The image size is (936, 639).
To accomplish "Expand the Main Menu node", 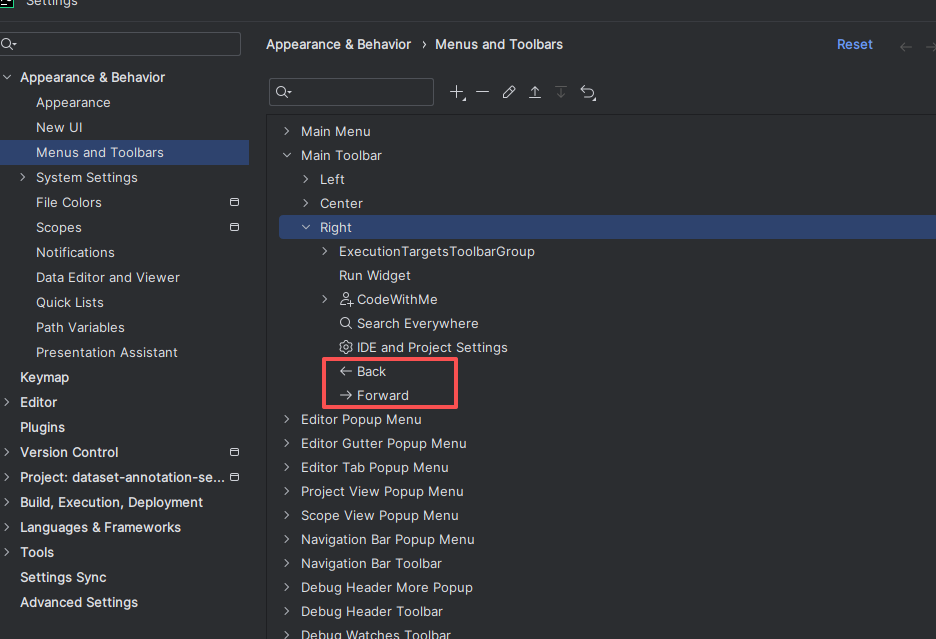I will [287, 131].
